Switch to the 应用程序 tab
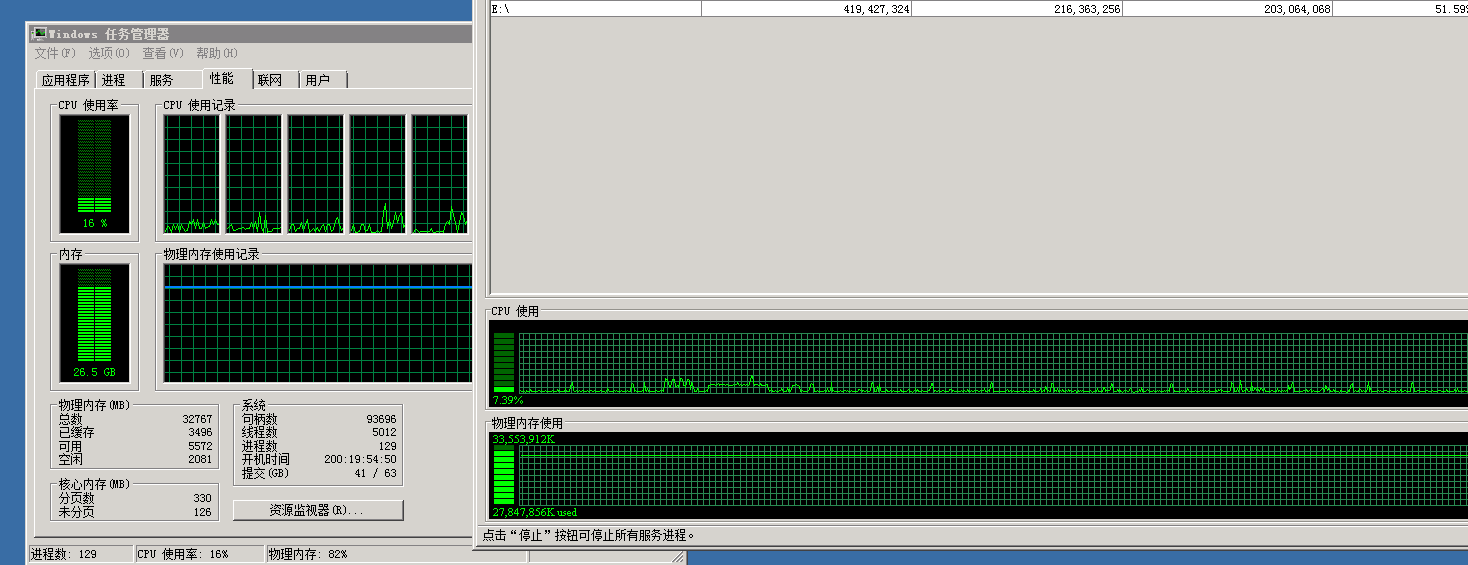The width and height of the screenshot is (1468, 565). [x=66, y=80]
